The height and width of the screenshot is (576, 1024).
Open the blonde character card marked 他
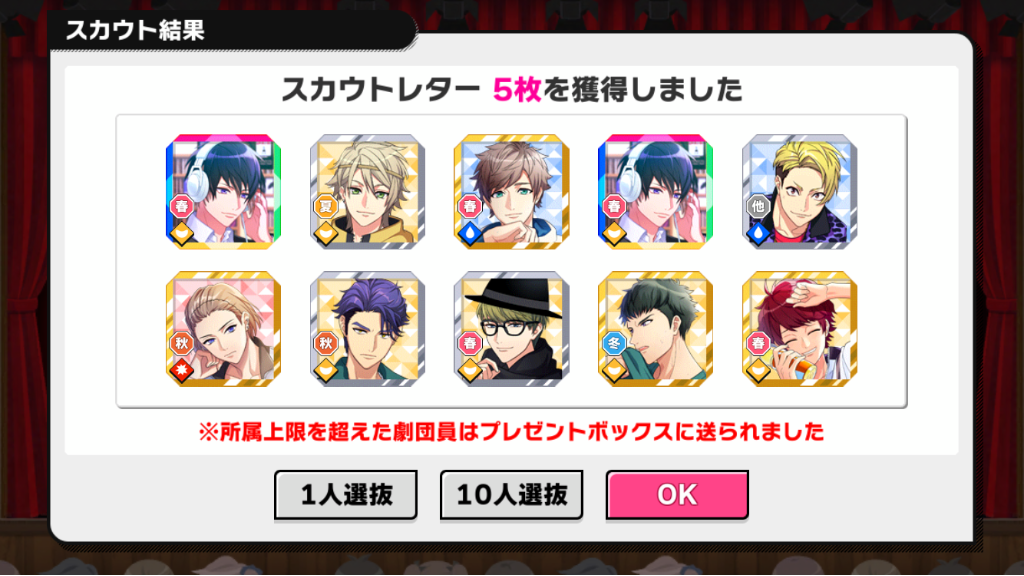(x=799, y=191)
